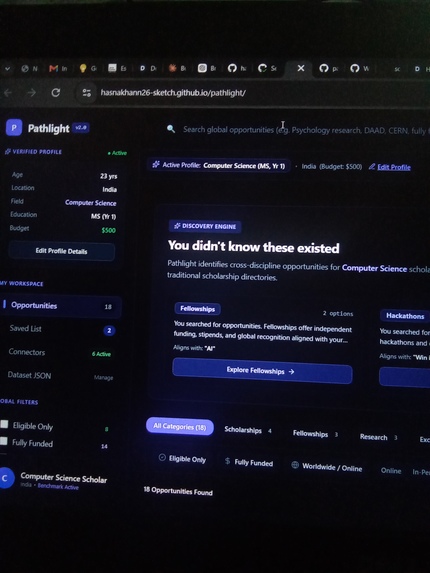This screenshot has height=573, width=430.
Task: Toggle the Fully Funded filter chip
Action: point(249,463)
